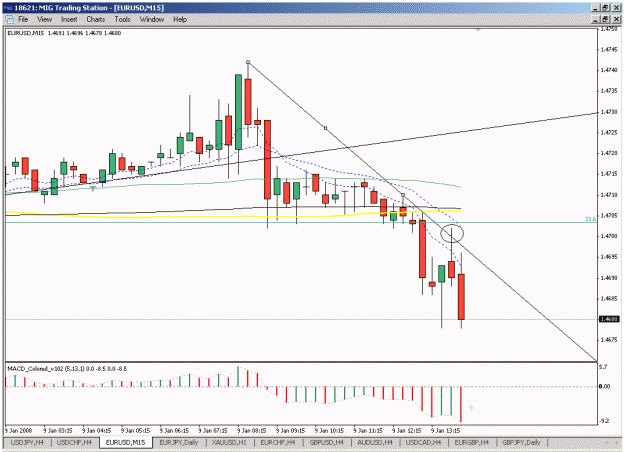Switch to the USDCHF,H4 chart tab
This screenshot has width=625, height=452.
(74, 442)
